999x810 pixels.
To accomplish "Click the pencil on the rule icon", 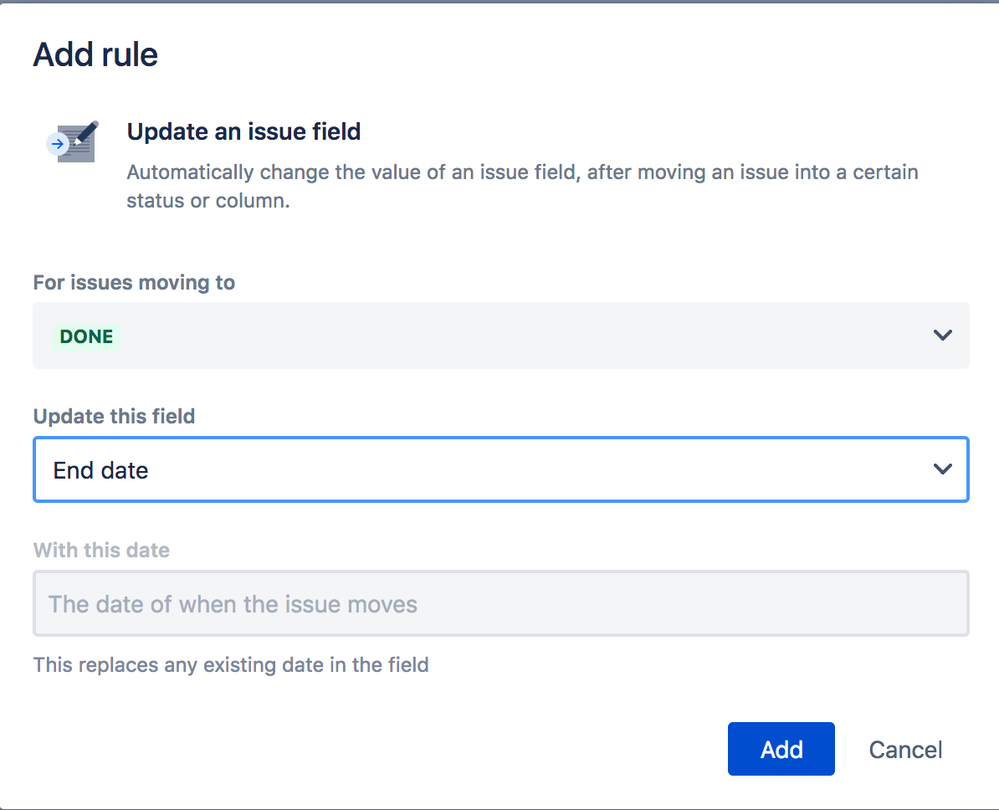I will (87, 132).
